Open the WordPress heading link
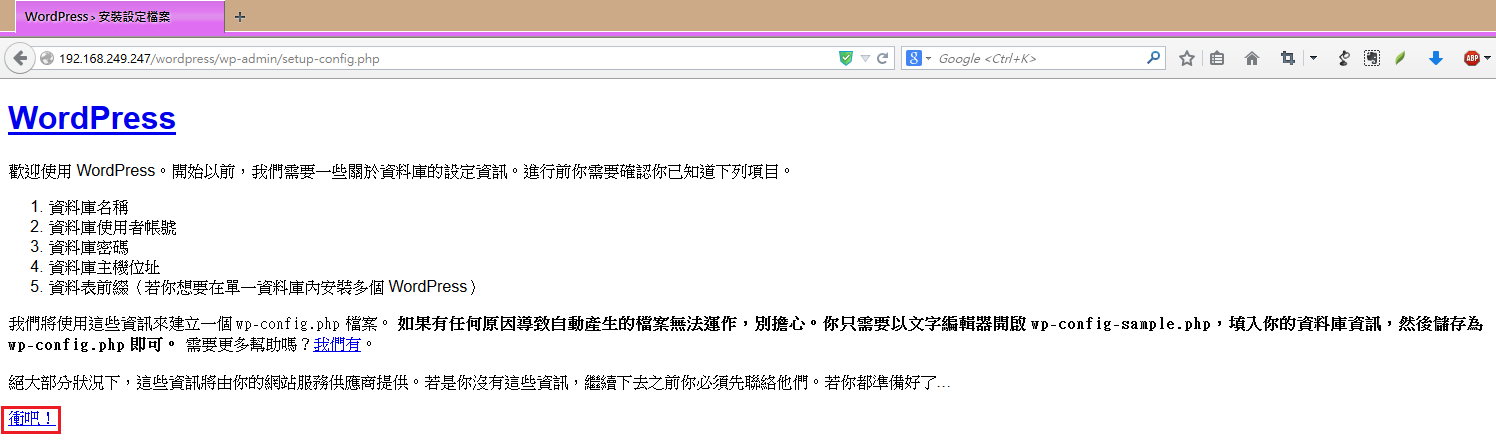The width and height of the screenshot is (1496, 448). [92, 118]
